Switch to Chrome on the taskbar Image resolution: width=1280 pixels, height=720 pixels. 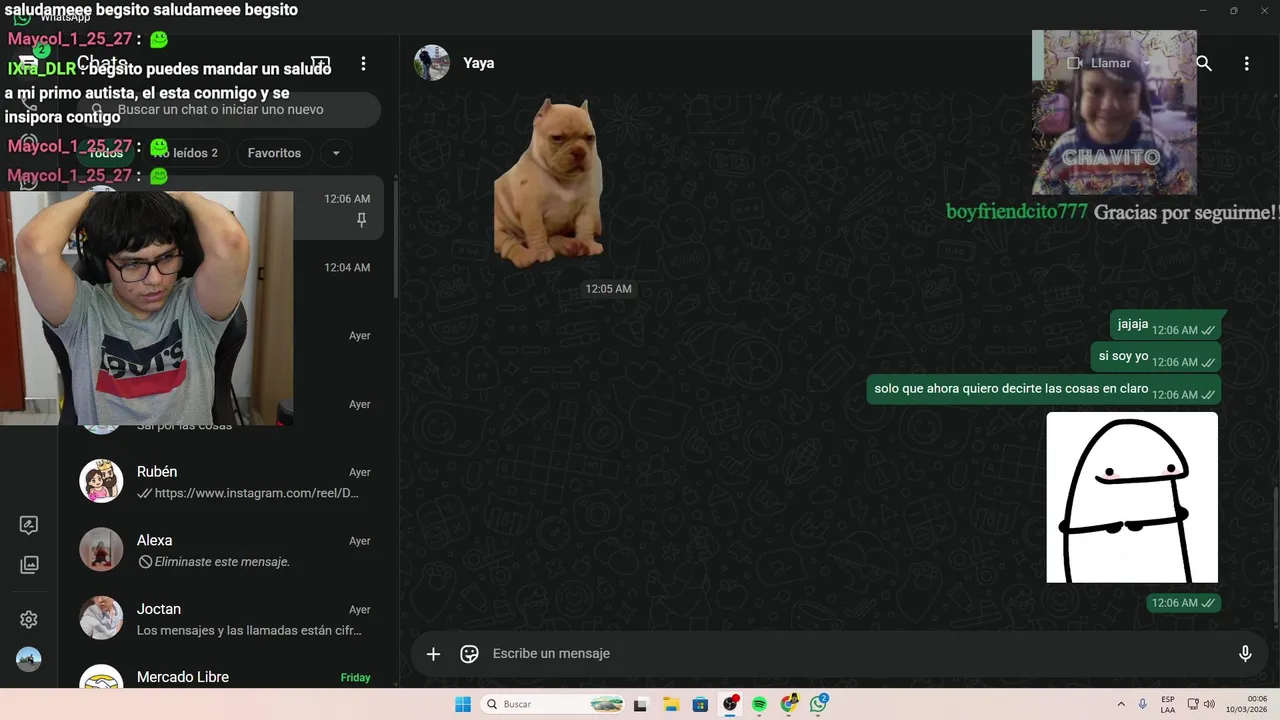pyautogui.click(x=789, y=704)
